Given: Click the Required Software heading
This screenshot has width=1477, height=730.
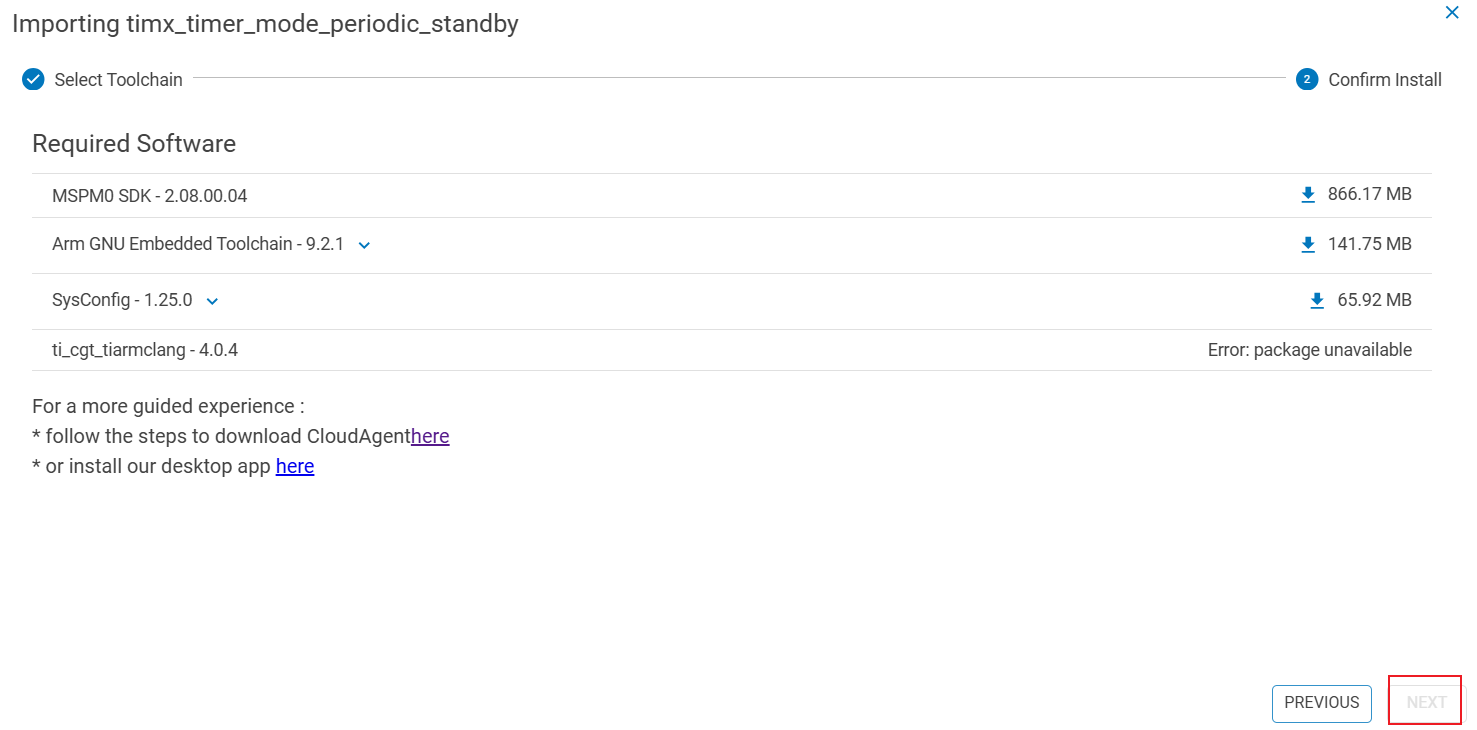Looking at the screenshot, I should point(134,144).
